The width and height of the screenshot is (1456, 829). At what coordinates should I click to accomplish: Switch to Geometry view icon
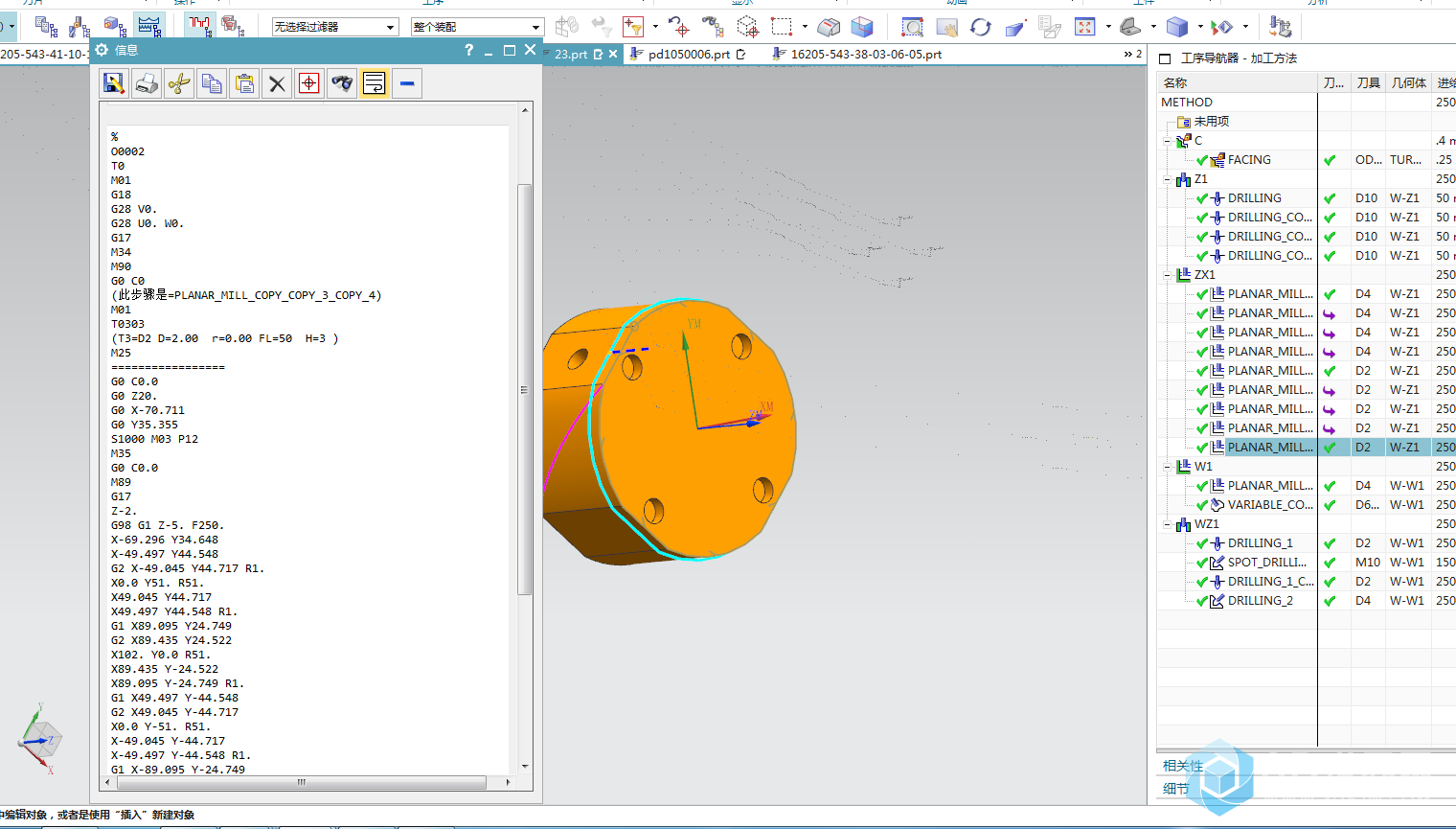[x=115, y=26]
